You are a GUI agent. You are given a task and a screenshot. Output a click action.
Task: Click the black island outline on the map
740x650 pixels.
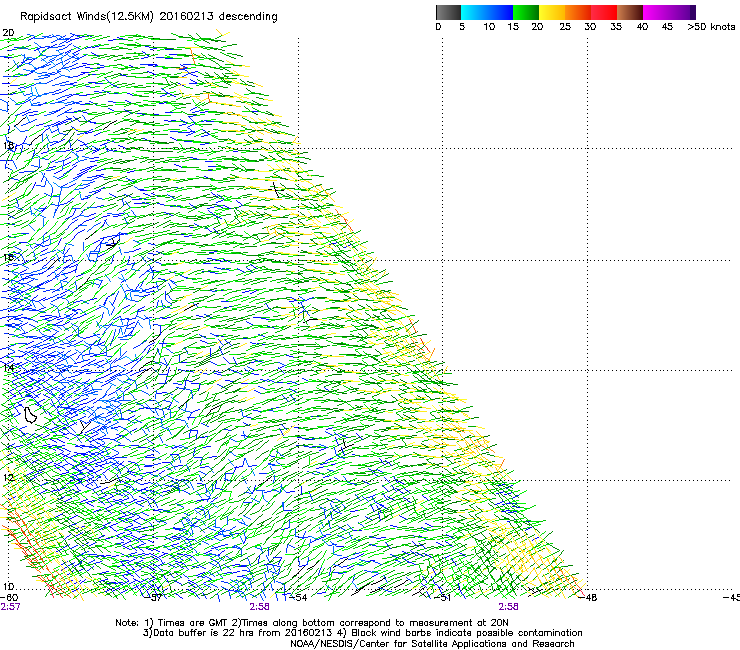pyautogui.click(x=30, y=415)
